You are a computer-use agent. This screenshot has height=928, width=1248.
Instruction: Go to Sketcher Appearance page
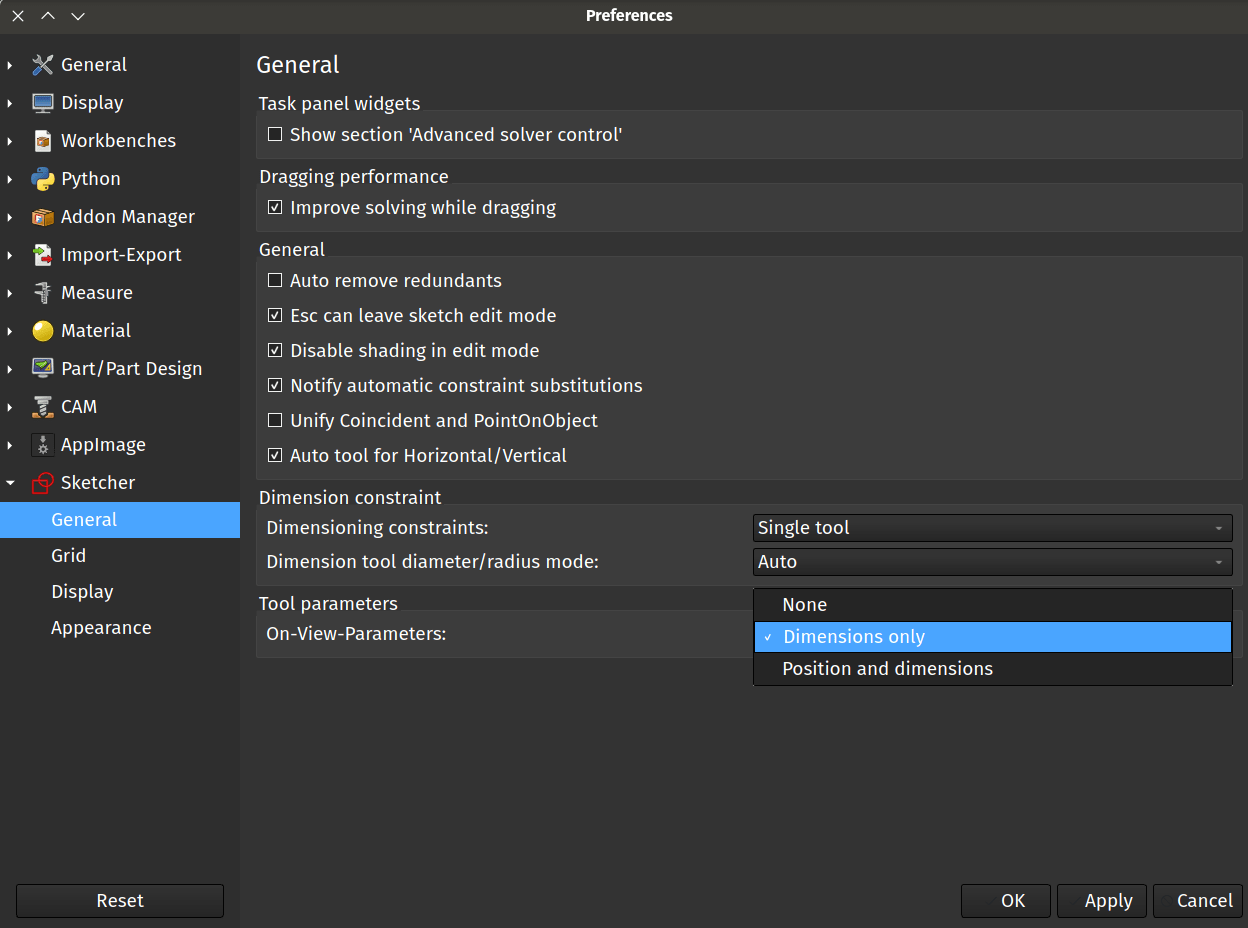101,628
